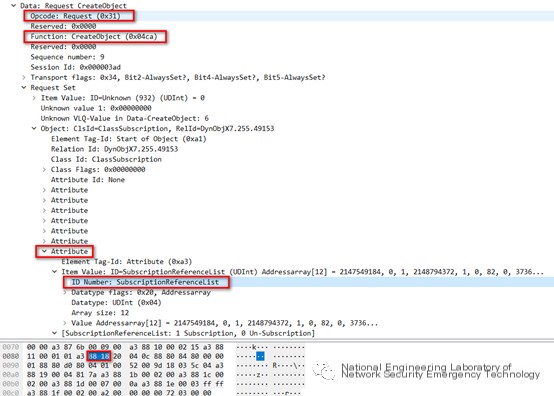Image resolution: width=554 pixels, height=396 pixels.
Task: Click hex offset 0090 row label
Action: click(11, 366)
